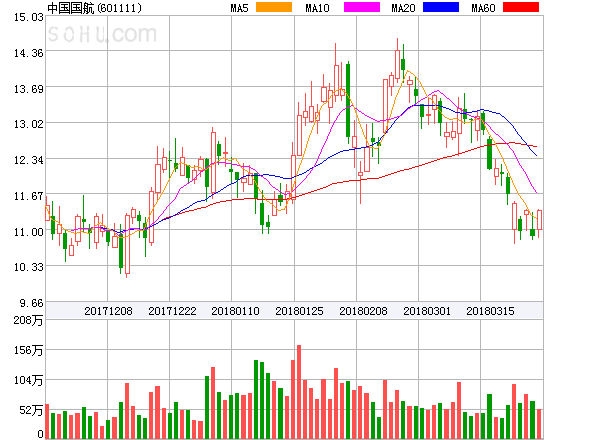Click the 20171208 date marker
600x440 pixels.
point(108,311)
